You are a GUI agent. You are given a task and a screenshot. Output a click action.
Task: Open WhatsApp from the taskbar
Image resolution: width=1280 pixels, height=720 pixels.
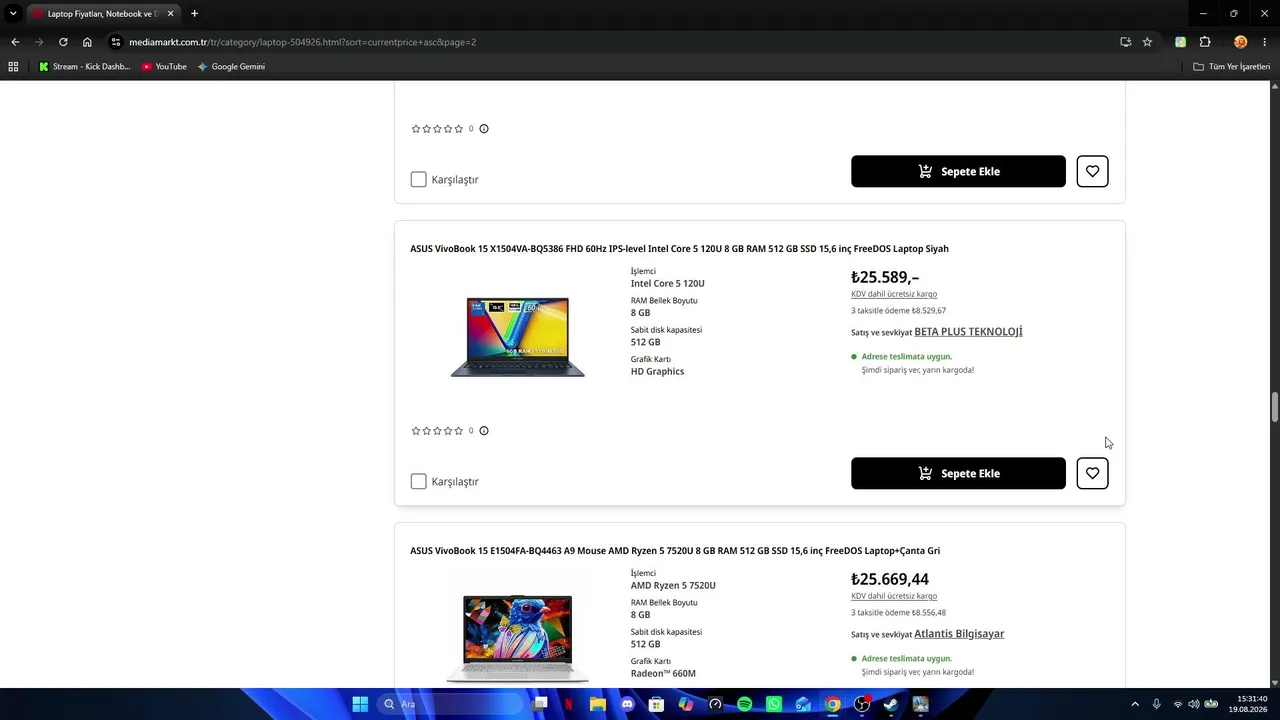[774, 704]
